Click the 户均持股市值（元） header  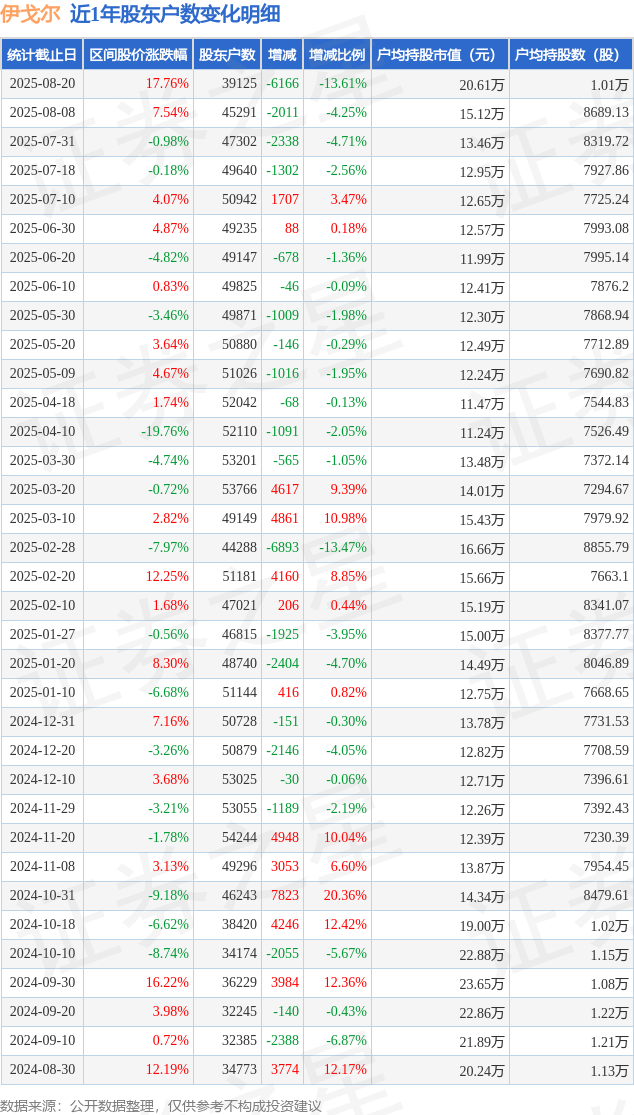coord(440,54)
